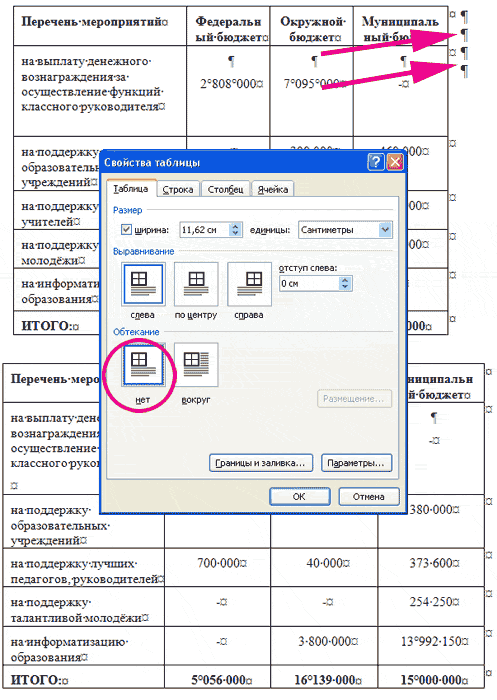Click 'на поддержку образовательных учреждений' in lower table
The image size is (497, 700).
click(60, 525)
